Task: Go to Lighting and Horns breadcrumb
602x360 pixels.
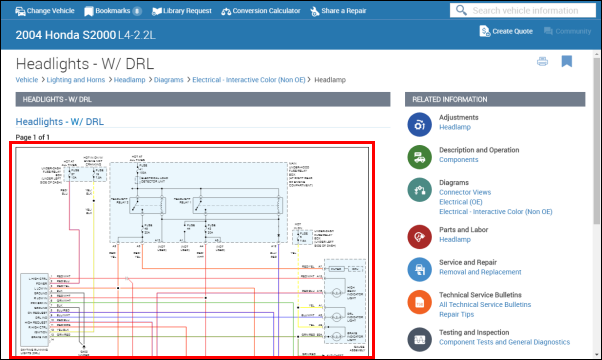Action: (x=76, y=80)
